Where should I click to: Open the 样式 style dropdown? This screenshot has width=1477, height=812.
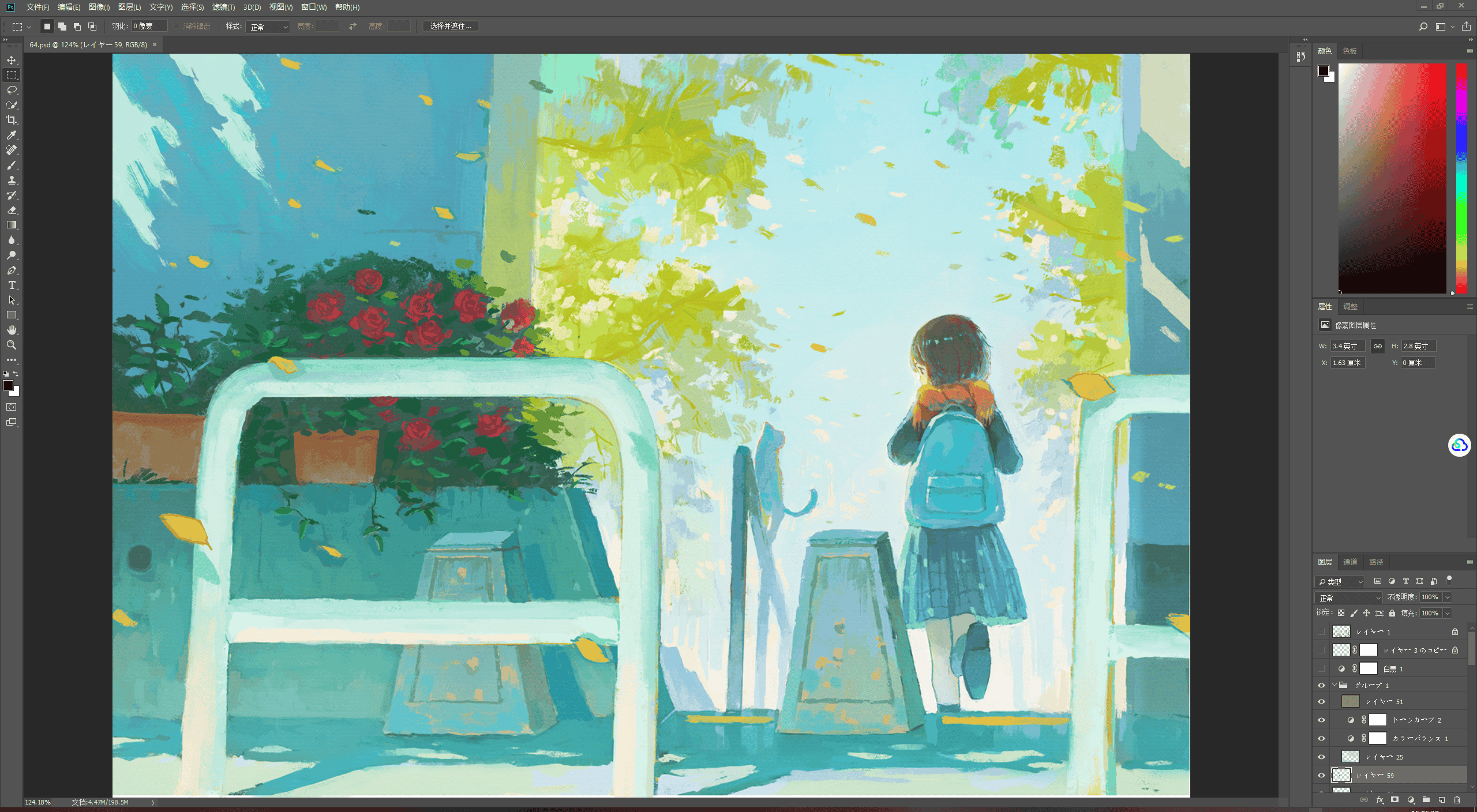[268, 27]
